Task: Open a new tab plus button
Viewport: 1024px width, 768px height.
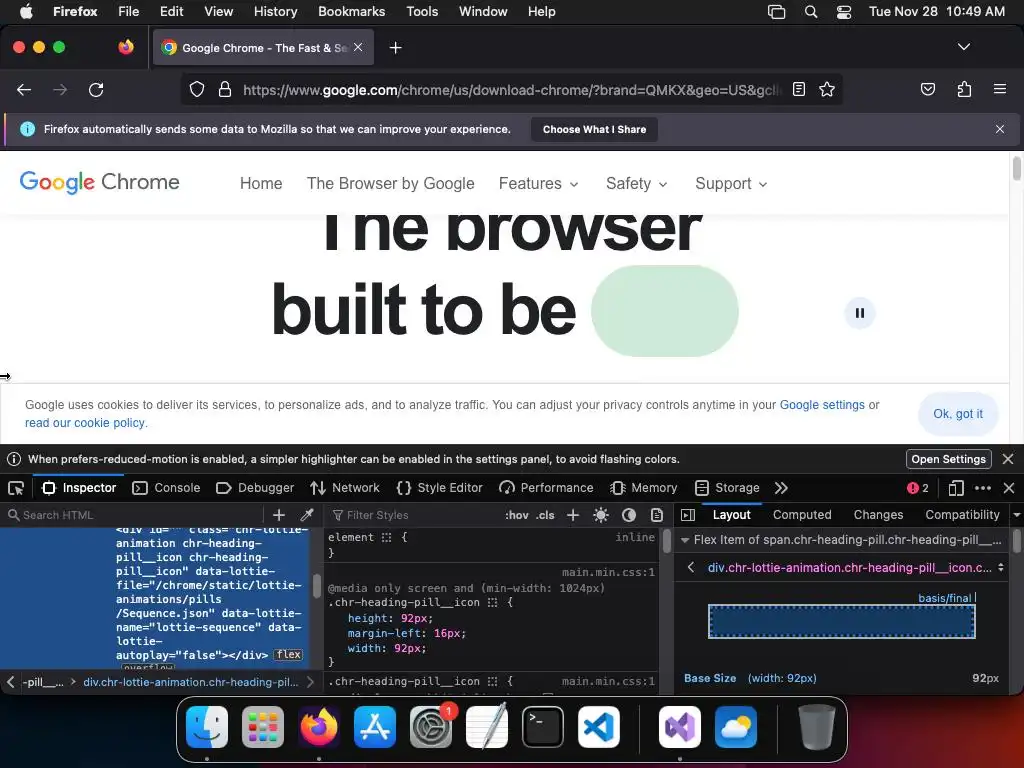Action: (x=395, y=48)
